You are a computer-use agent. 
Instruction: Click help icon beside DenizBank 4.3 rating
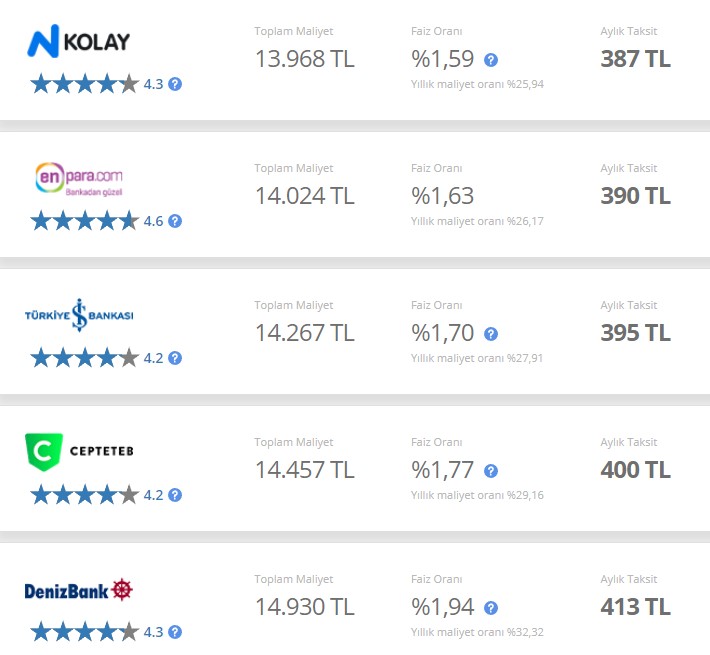[x=175, y=632]
